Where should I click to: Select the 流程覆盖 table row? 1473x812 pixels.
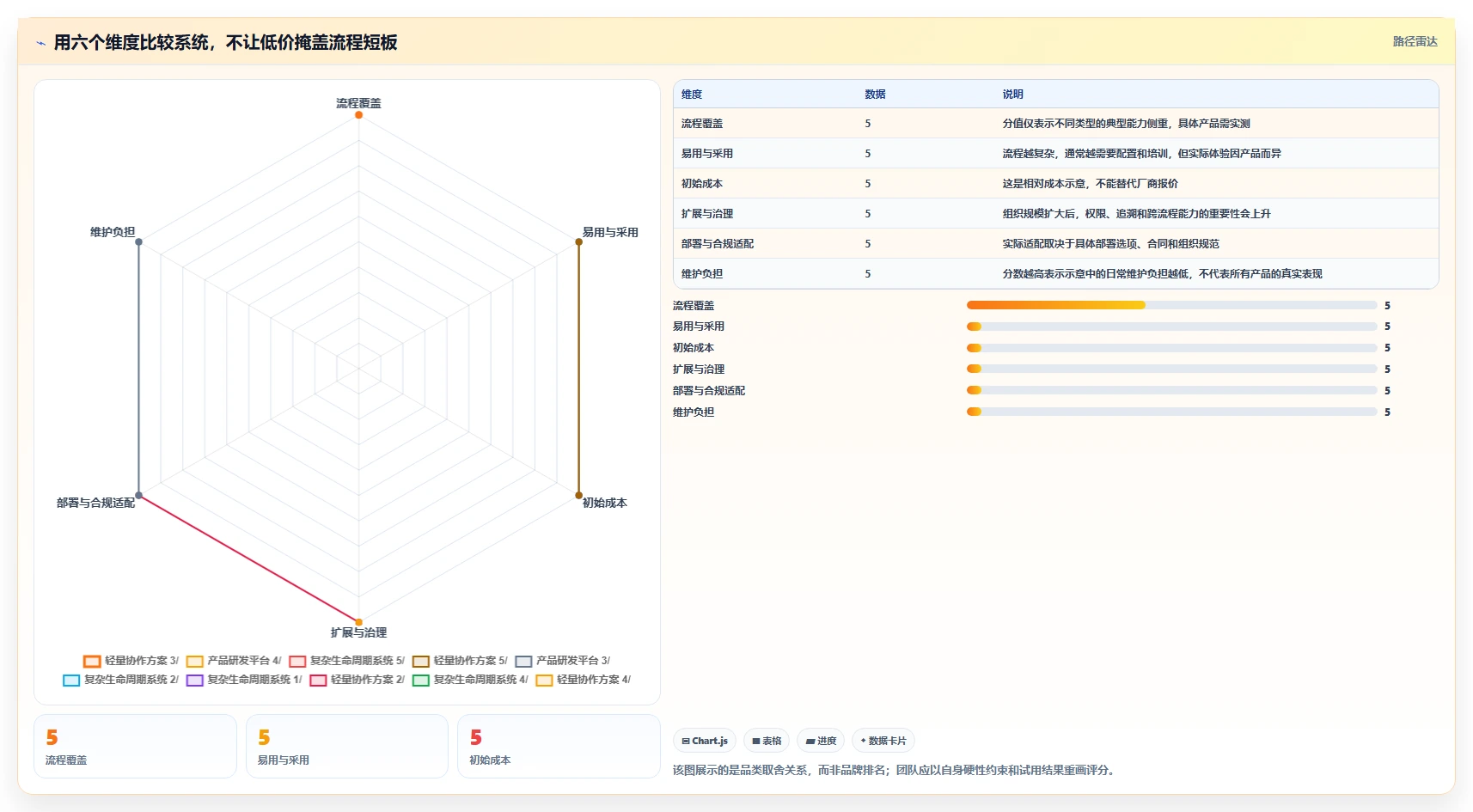coord(1055,124)
